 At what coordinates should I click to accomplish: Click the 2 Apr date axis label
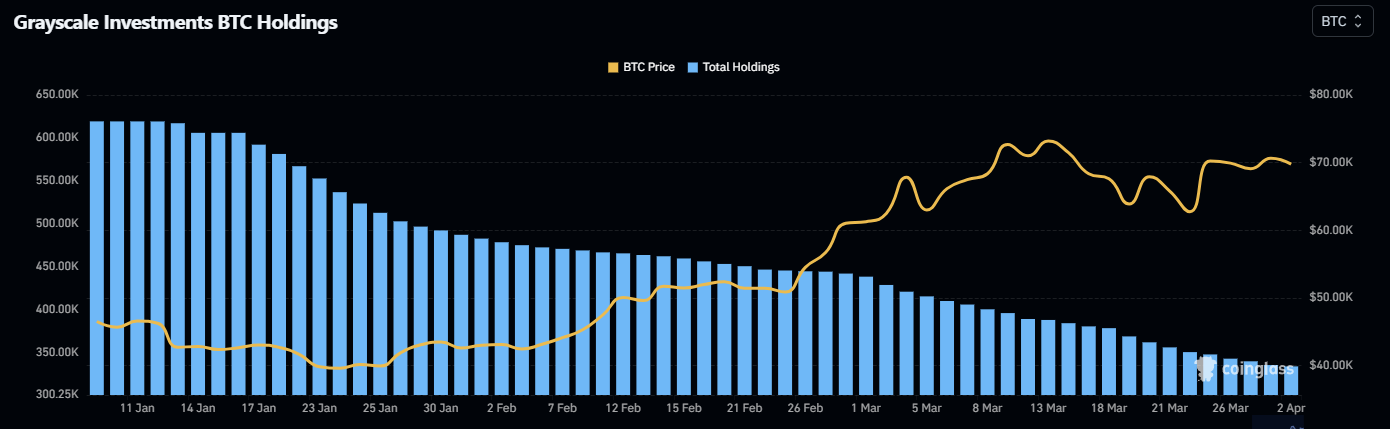click(1291, 408)
